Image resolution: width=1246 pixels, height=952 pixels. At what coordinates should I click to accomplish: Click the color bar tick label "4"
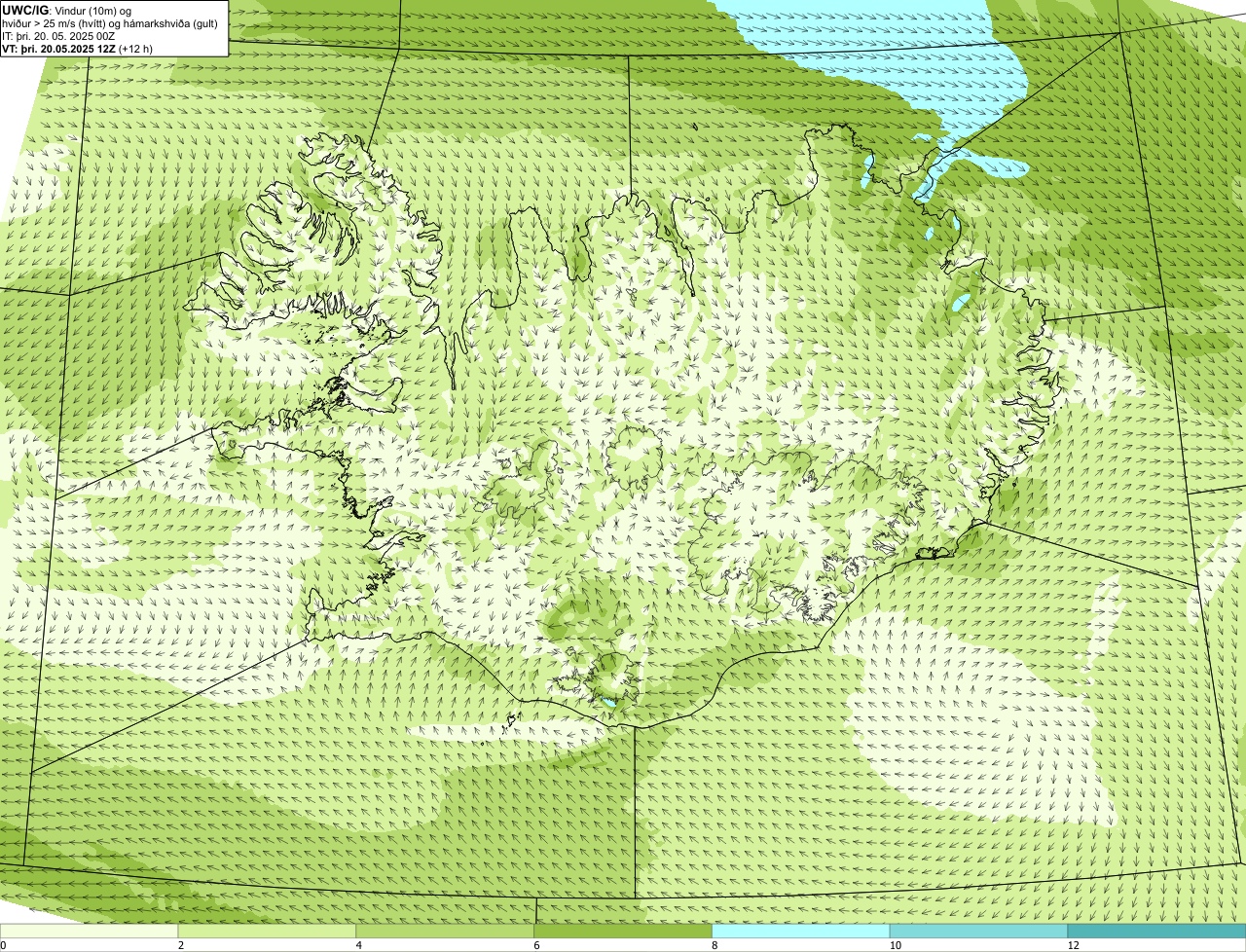359,945
